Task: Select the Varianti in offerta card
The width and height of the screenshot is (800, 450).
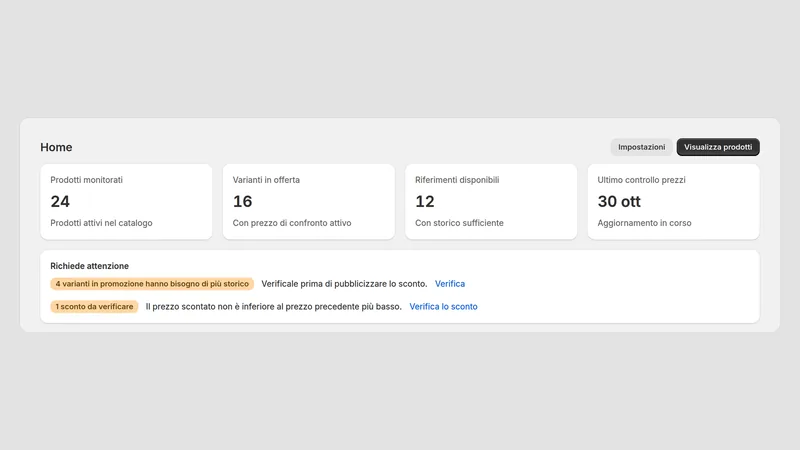Action: click(309, 202)
